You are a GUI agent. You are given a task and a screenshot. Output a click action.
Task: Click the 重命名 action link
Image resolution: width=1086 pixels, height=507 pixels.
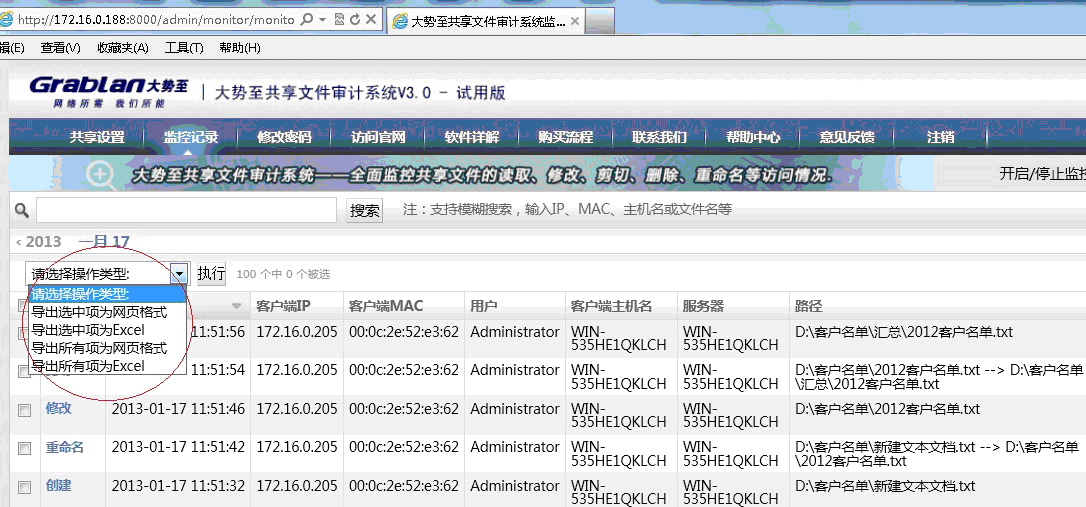(x=64, y=448)
